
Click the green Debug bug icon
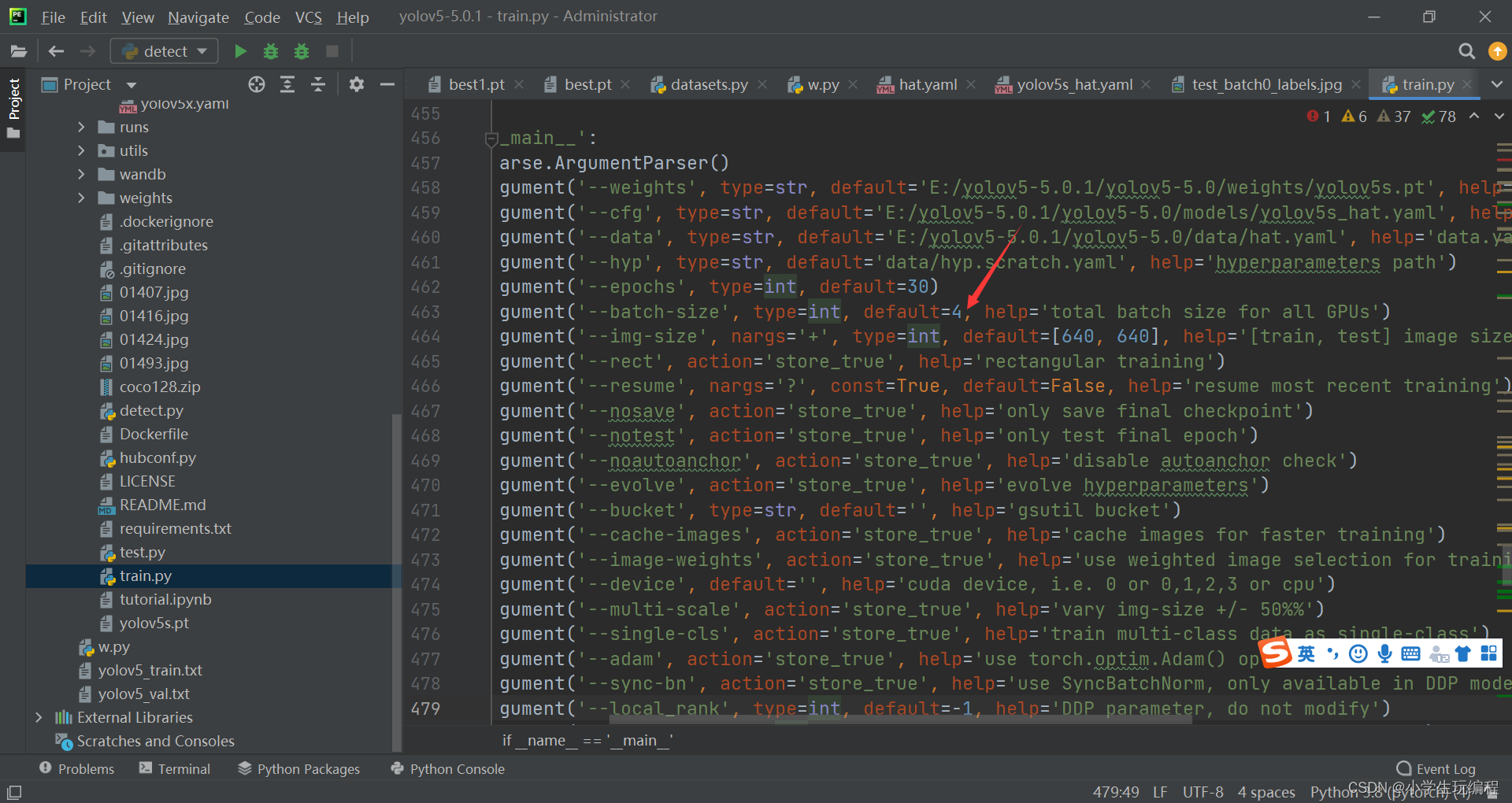[271, 51]
